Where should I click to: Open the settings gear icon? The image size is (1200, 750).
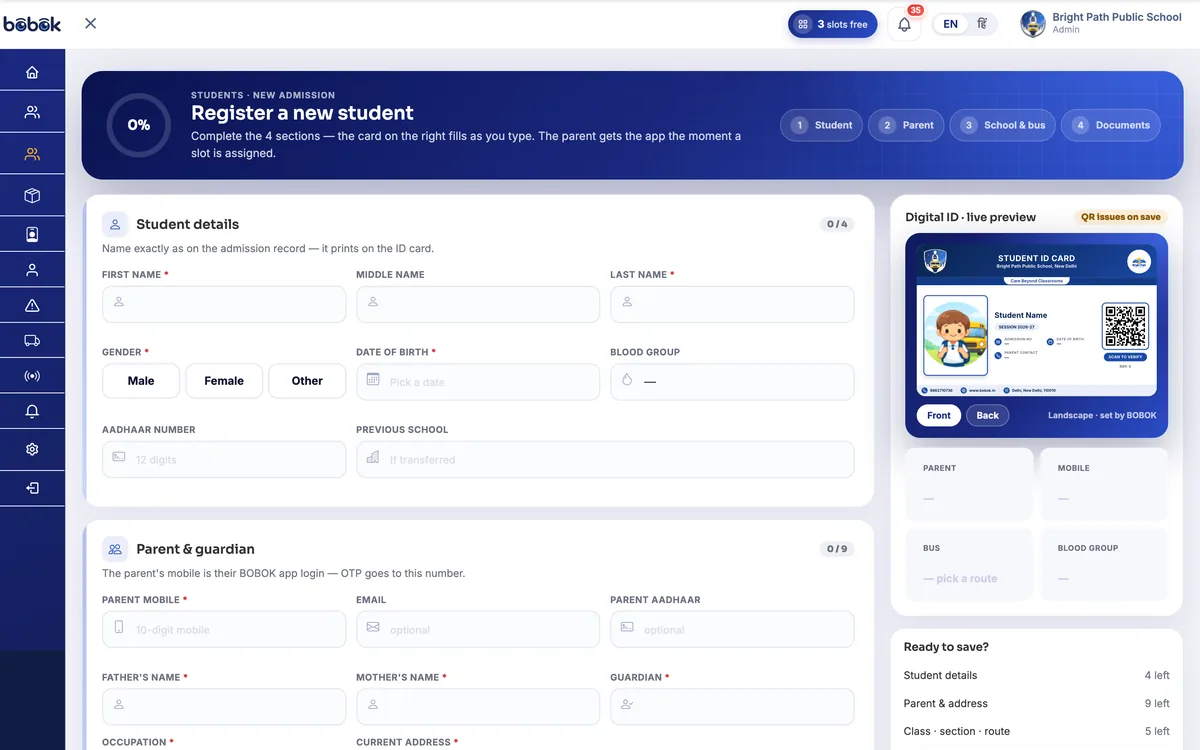click(x=32, y=450)
